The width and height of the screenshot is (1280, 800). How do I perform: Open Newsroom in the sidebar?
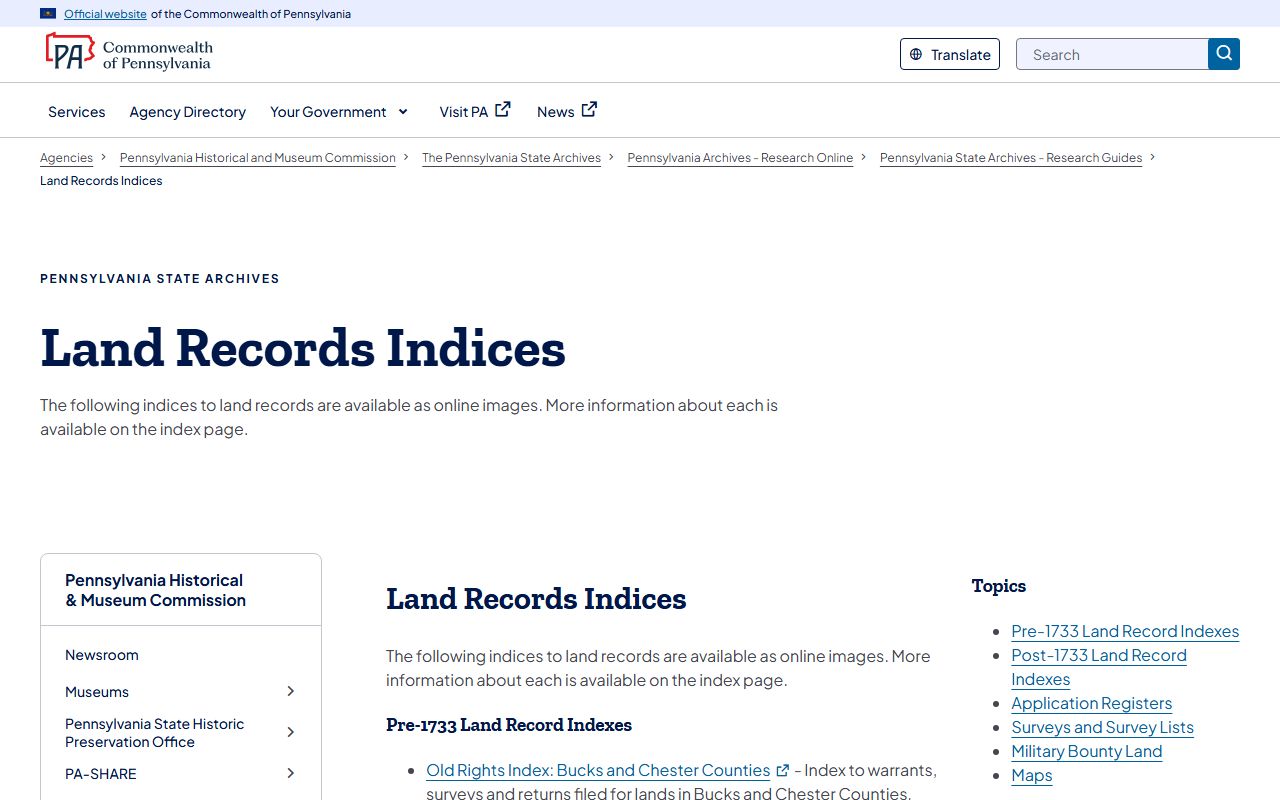102,655
